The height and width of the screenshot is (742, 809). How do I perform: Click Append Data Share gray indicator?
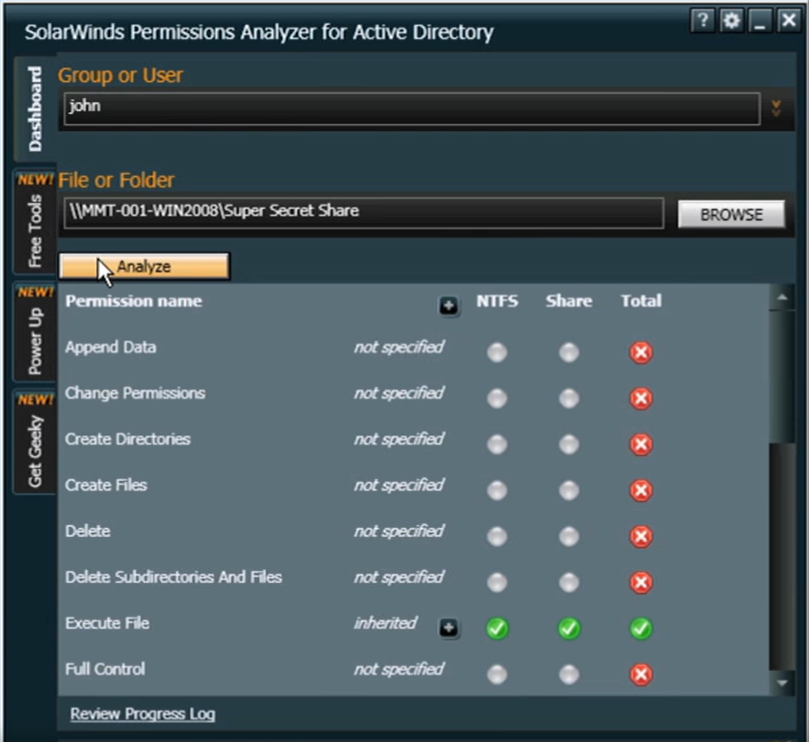(x=569, y=352)
